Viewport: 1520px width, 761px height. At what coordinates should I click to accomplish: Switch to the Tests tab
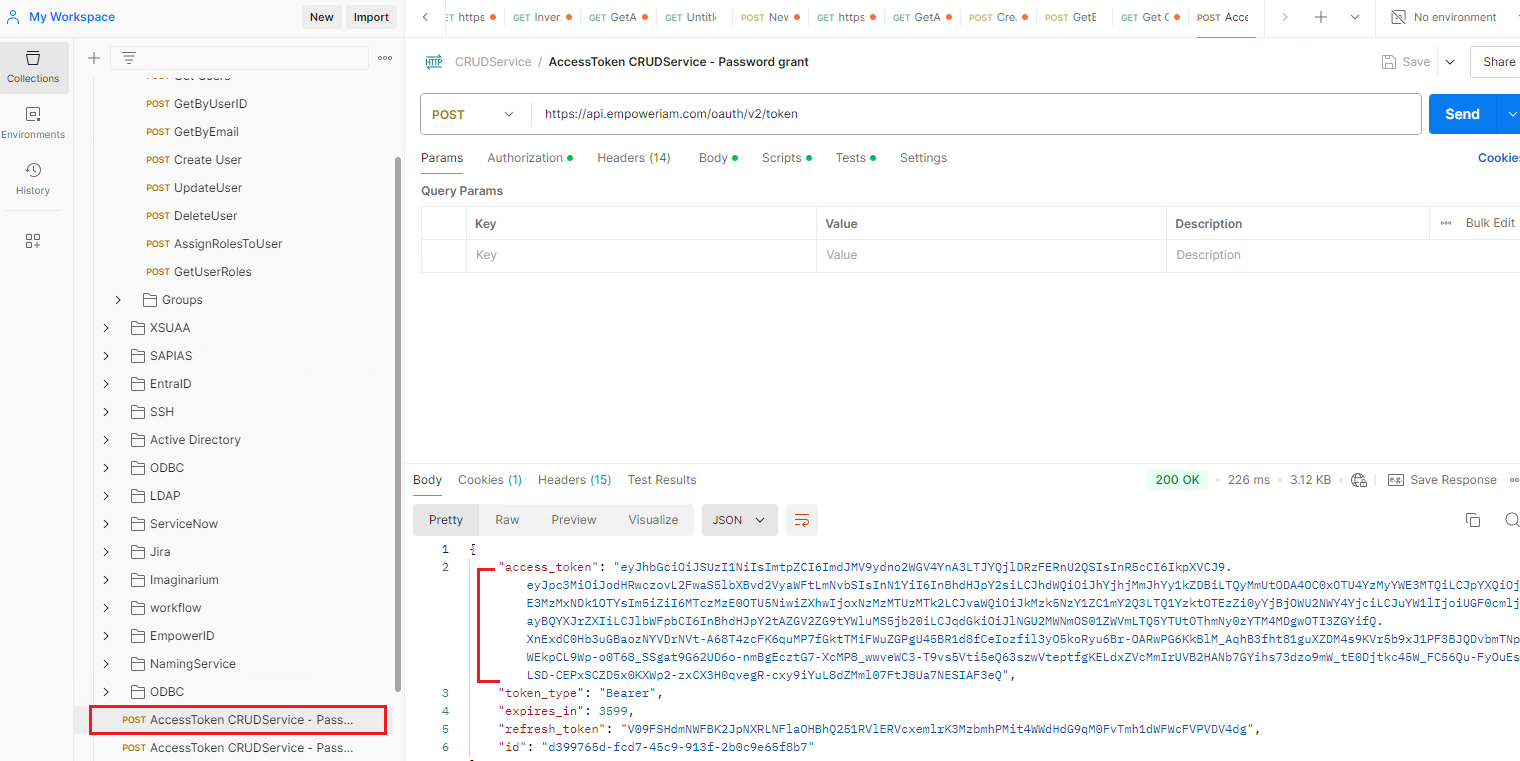pyautogui.click(x=856, y=158)
